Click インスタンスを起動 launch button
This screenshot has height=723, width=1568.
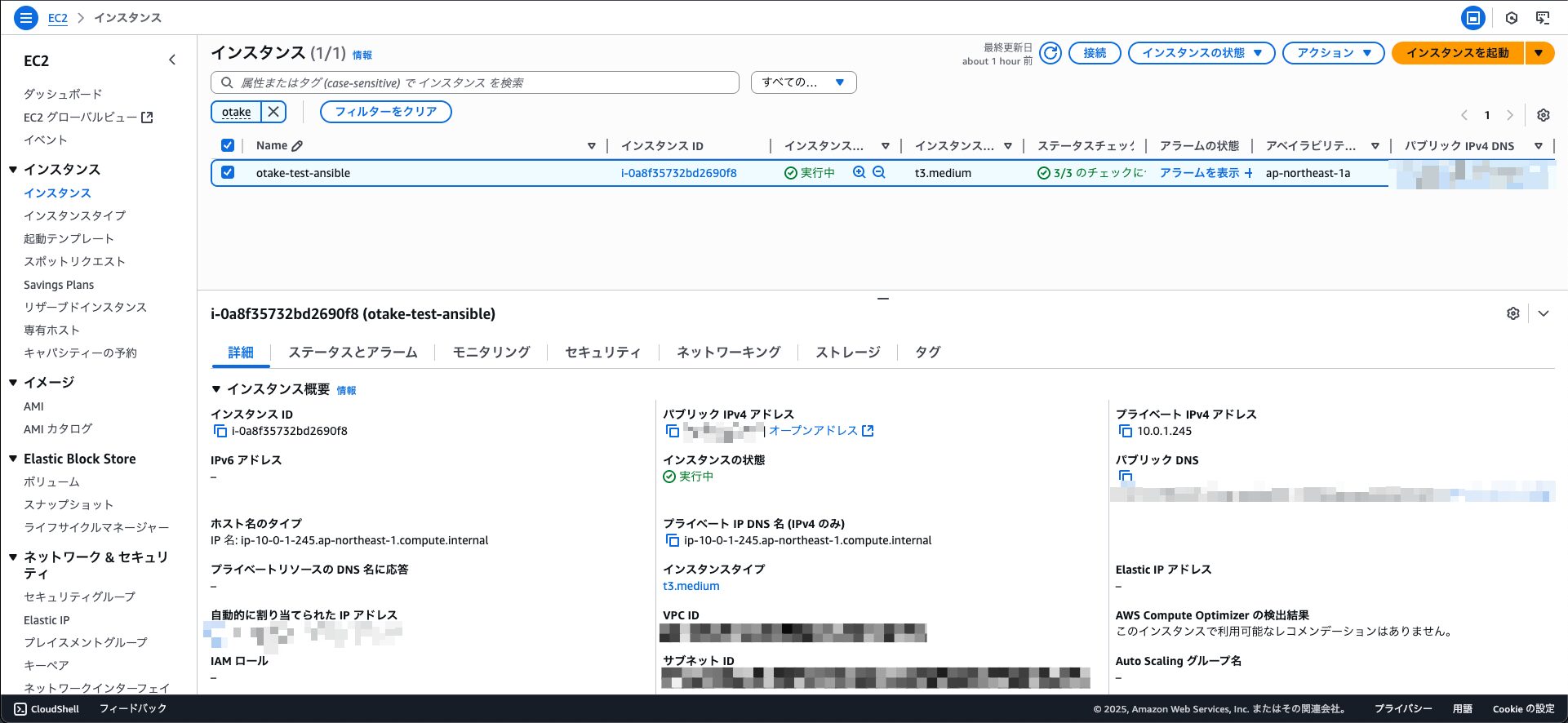pos(1458,53)
